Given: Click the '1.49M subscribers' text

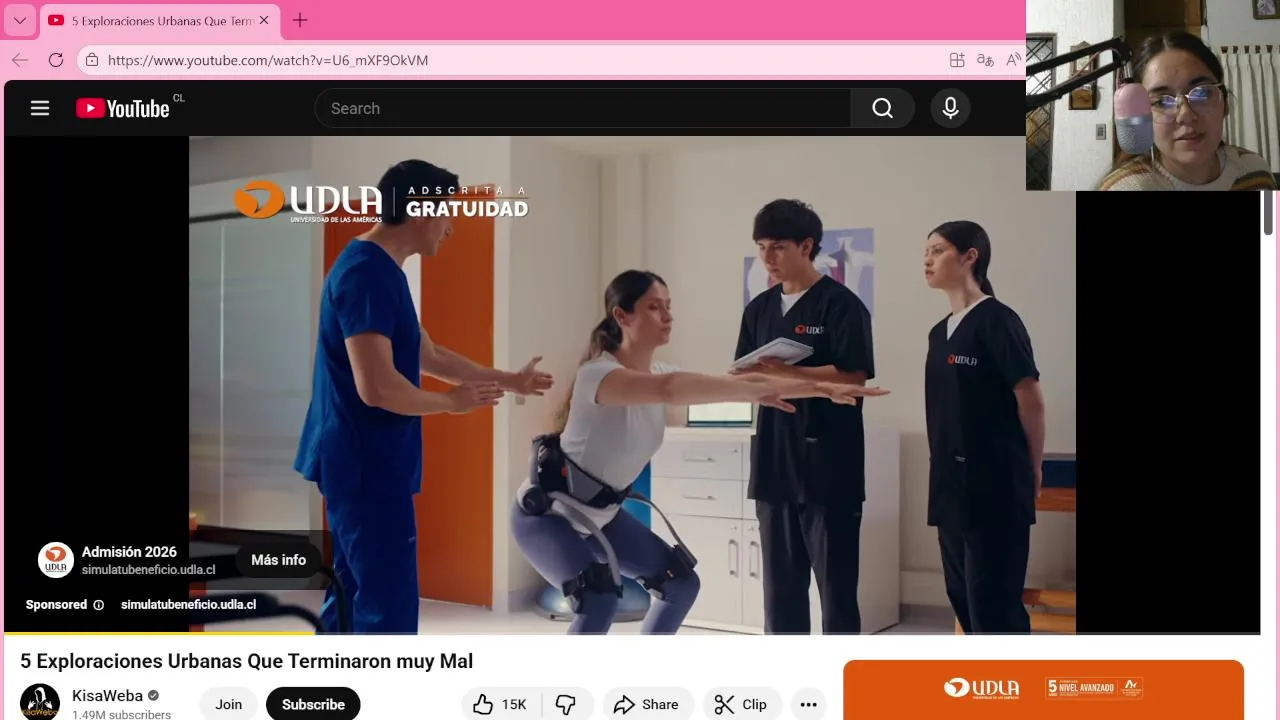Looking at the screenshot, I should click(x=121, y=715).
